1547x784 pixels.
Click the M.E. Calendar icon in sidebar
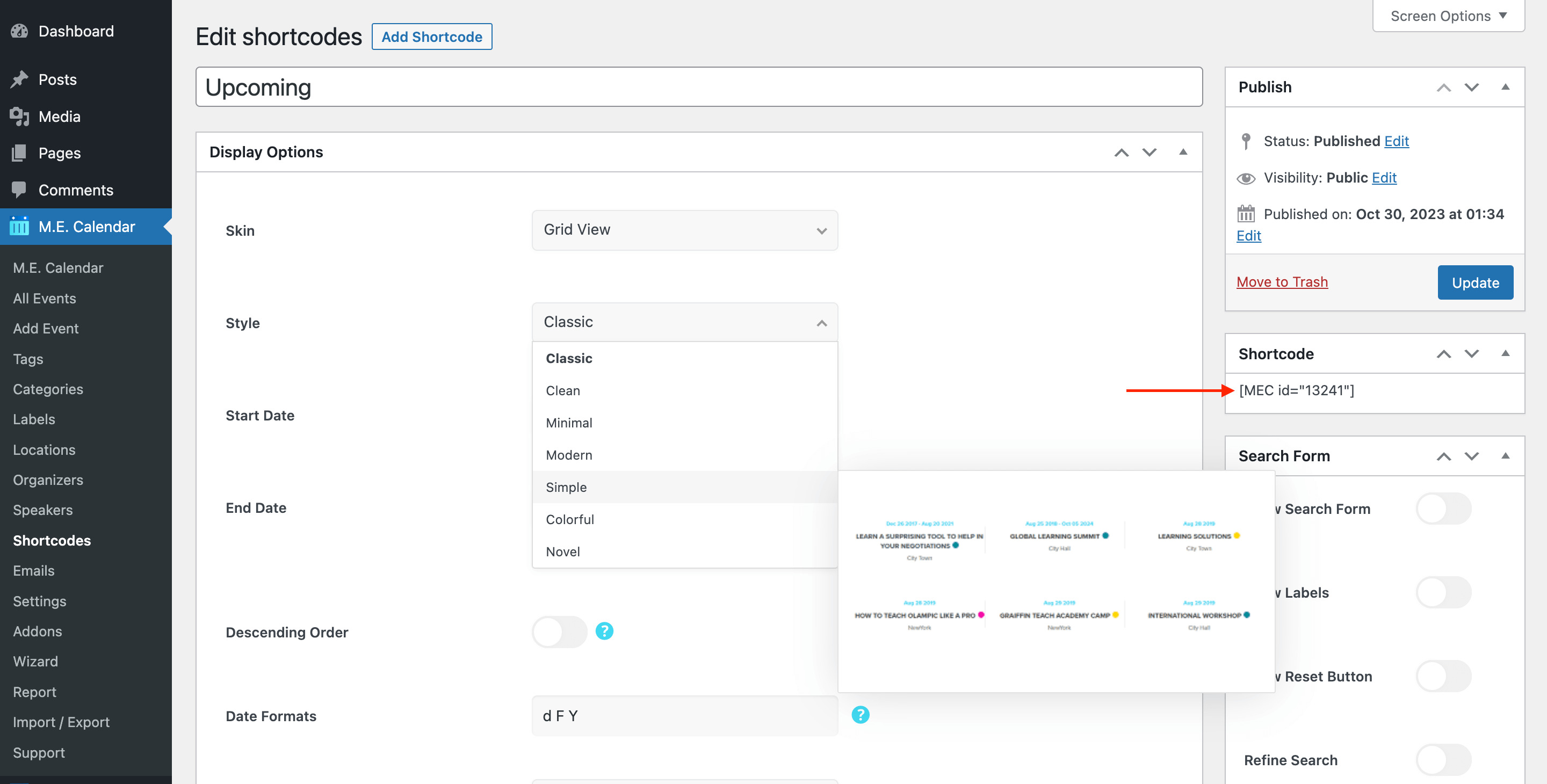pyautogui.click(x=19, y=226)
